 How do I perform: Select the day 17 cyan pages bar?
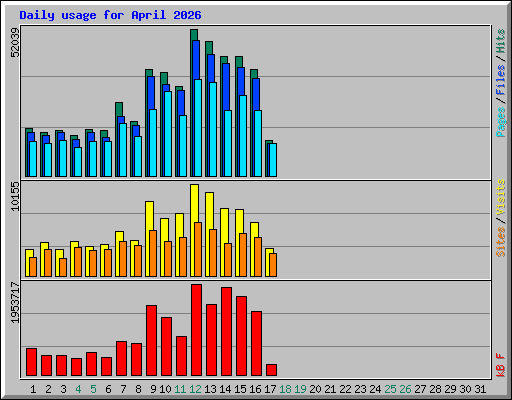coord(273,160)
